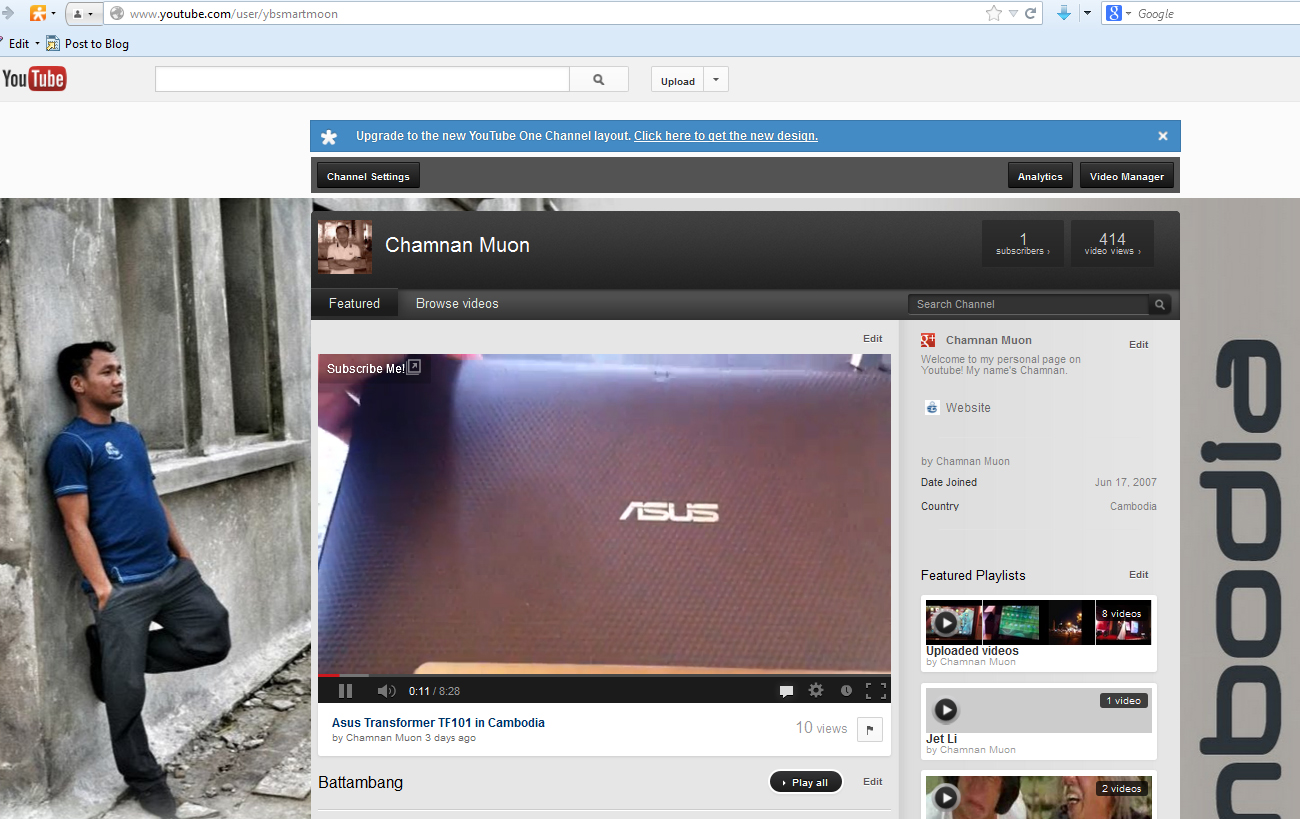Image resolution: width=1300 pixels, height=819 pixels.
Task: Switch to the Browse videos tab
Action: 457,304
